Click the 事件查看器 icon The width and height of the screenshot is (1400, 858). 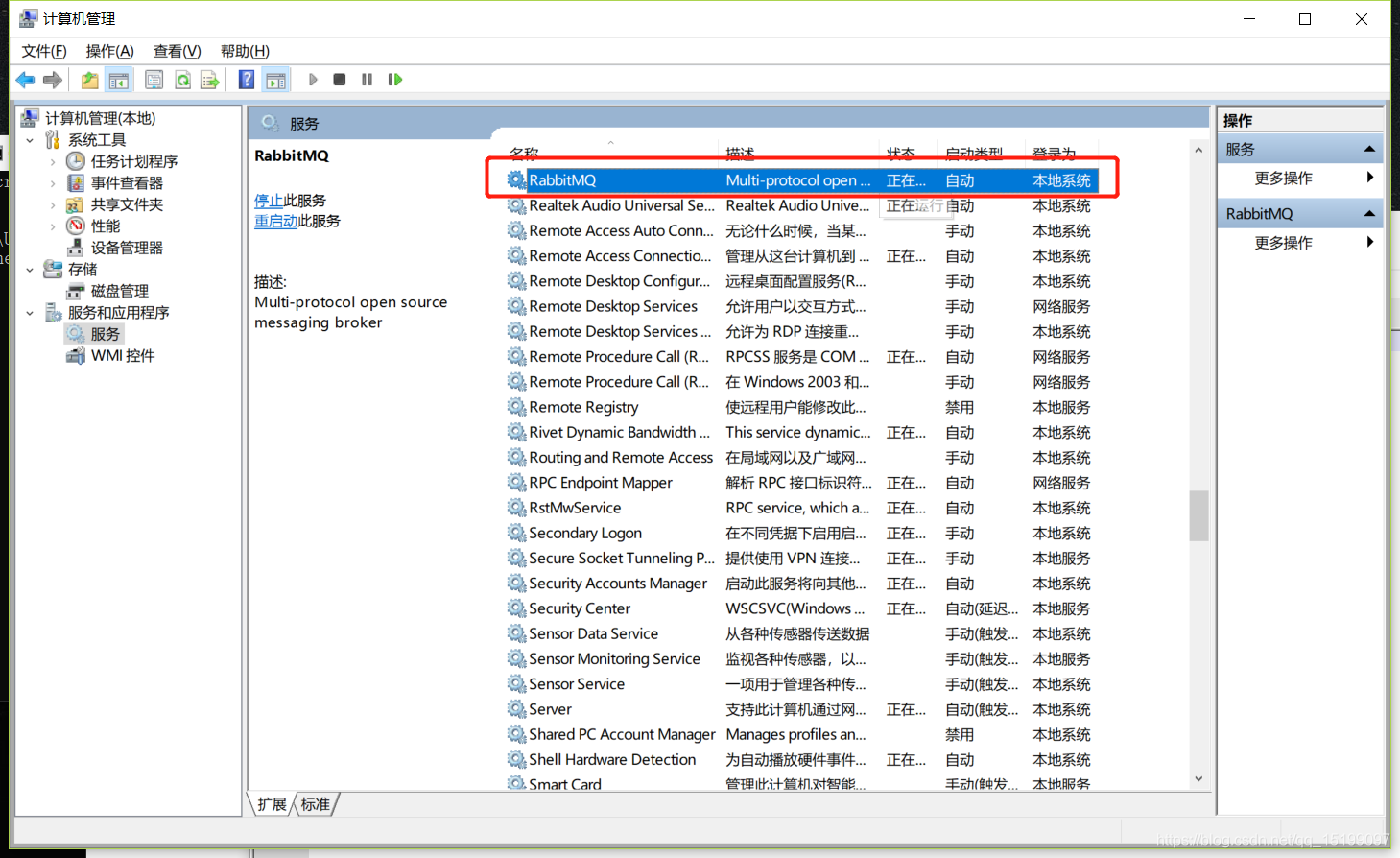tap(76, 183)
